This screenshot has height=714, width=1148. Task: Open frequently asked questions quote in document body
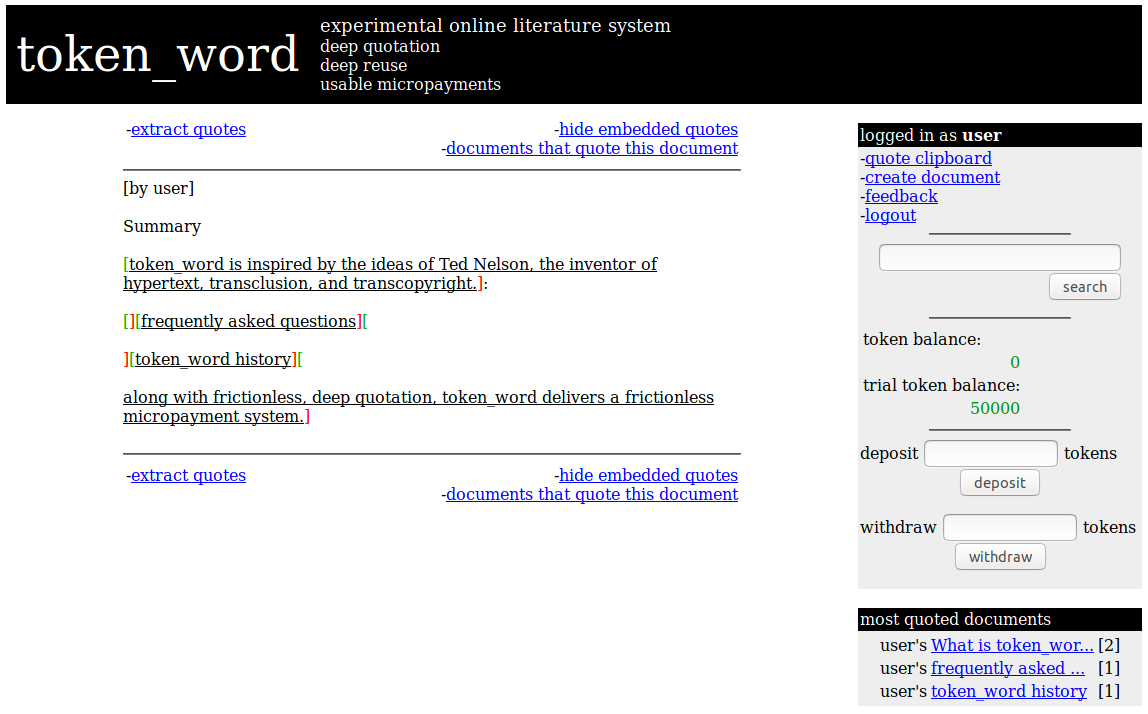click(x=249, y=321)
